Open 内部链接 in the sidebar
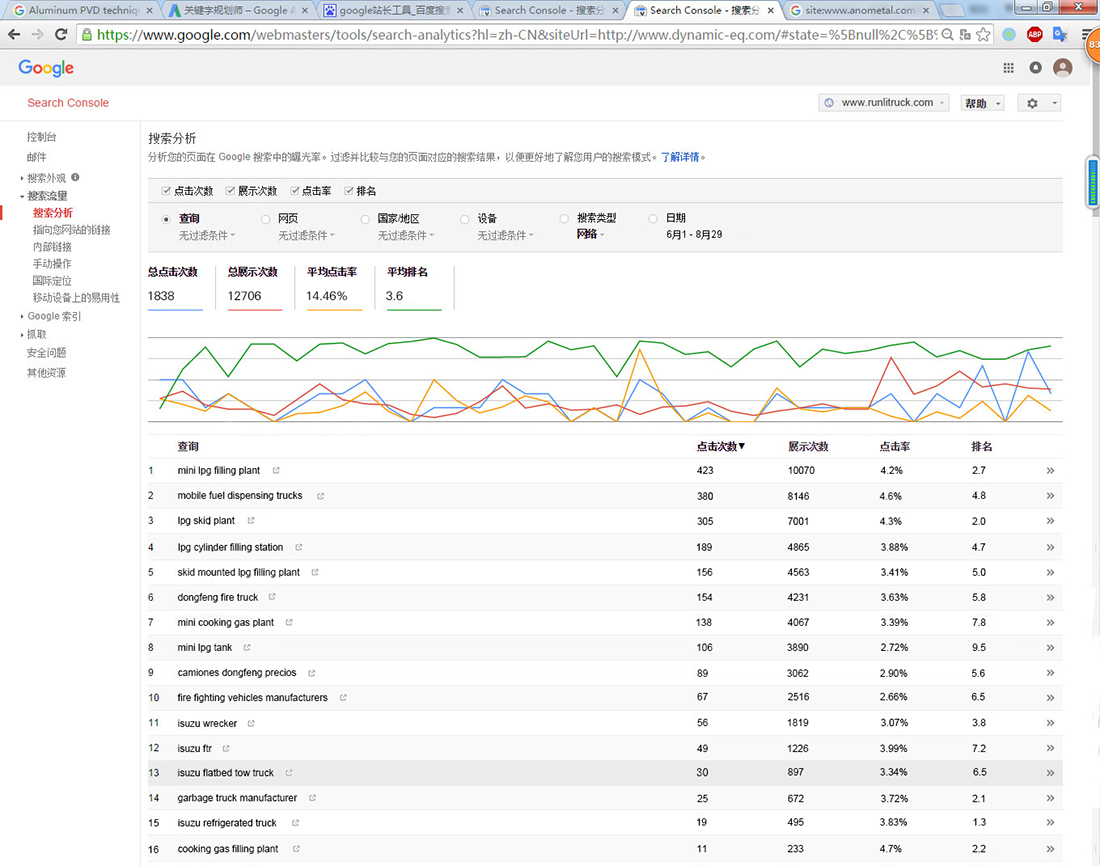 click(52, 247)
